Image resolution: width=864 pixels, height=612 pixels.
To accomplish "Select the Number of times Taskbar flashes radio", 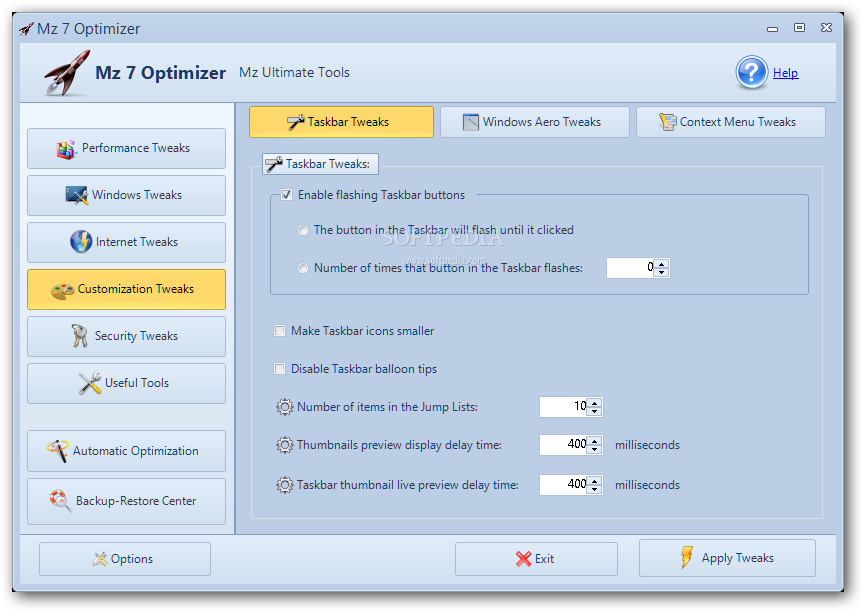I will (x=303, y=268).
